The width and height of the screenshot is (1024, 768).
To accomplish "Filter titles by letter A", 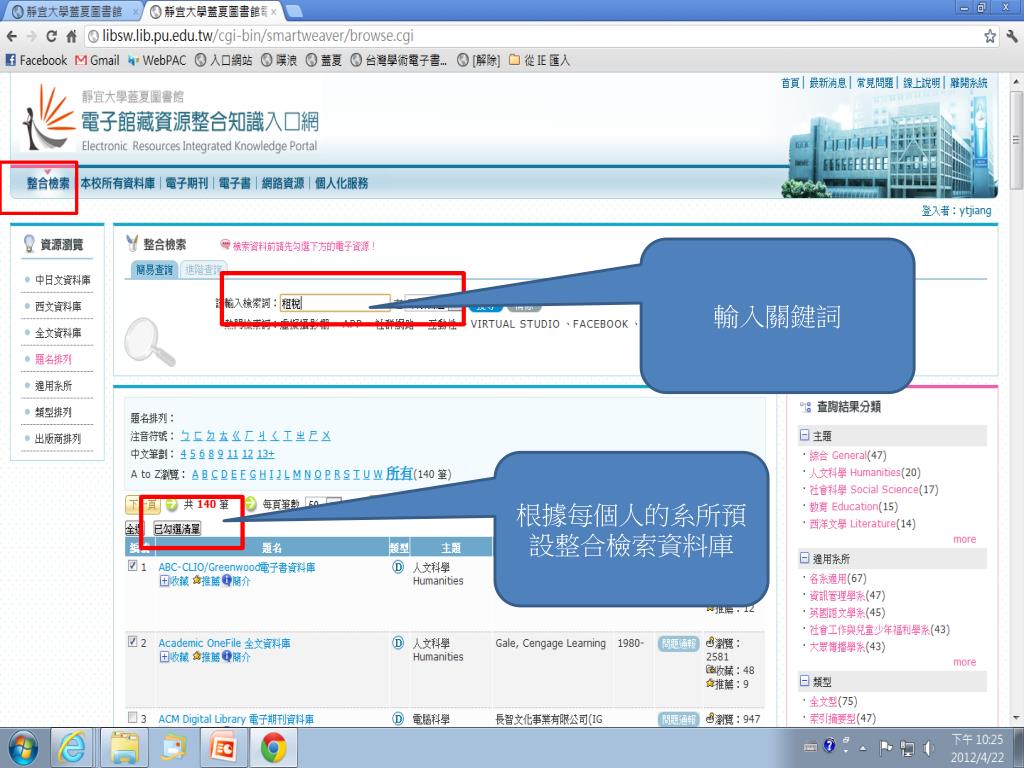I will tap(195, 474).
